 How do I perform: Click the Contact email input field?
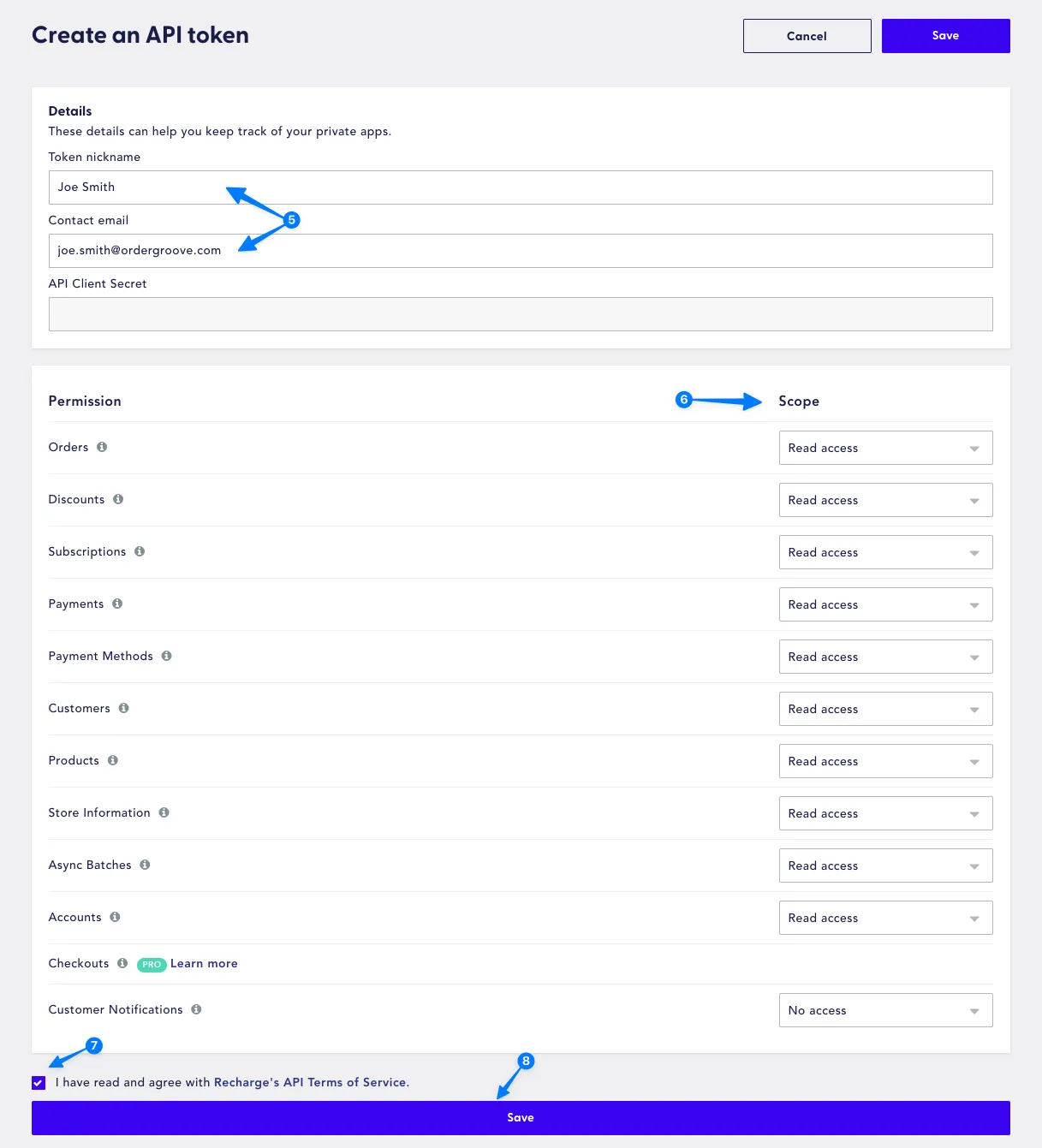pos(521,251)
